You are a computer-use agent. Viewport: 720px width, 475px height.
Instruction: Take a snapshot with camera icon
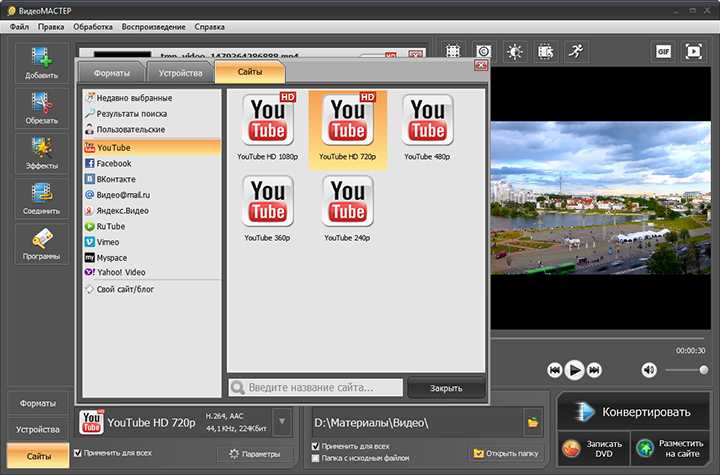484,51
